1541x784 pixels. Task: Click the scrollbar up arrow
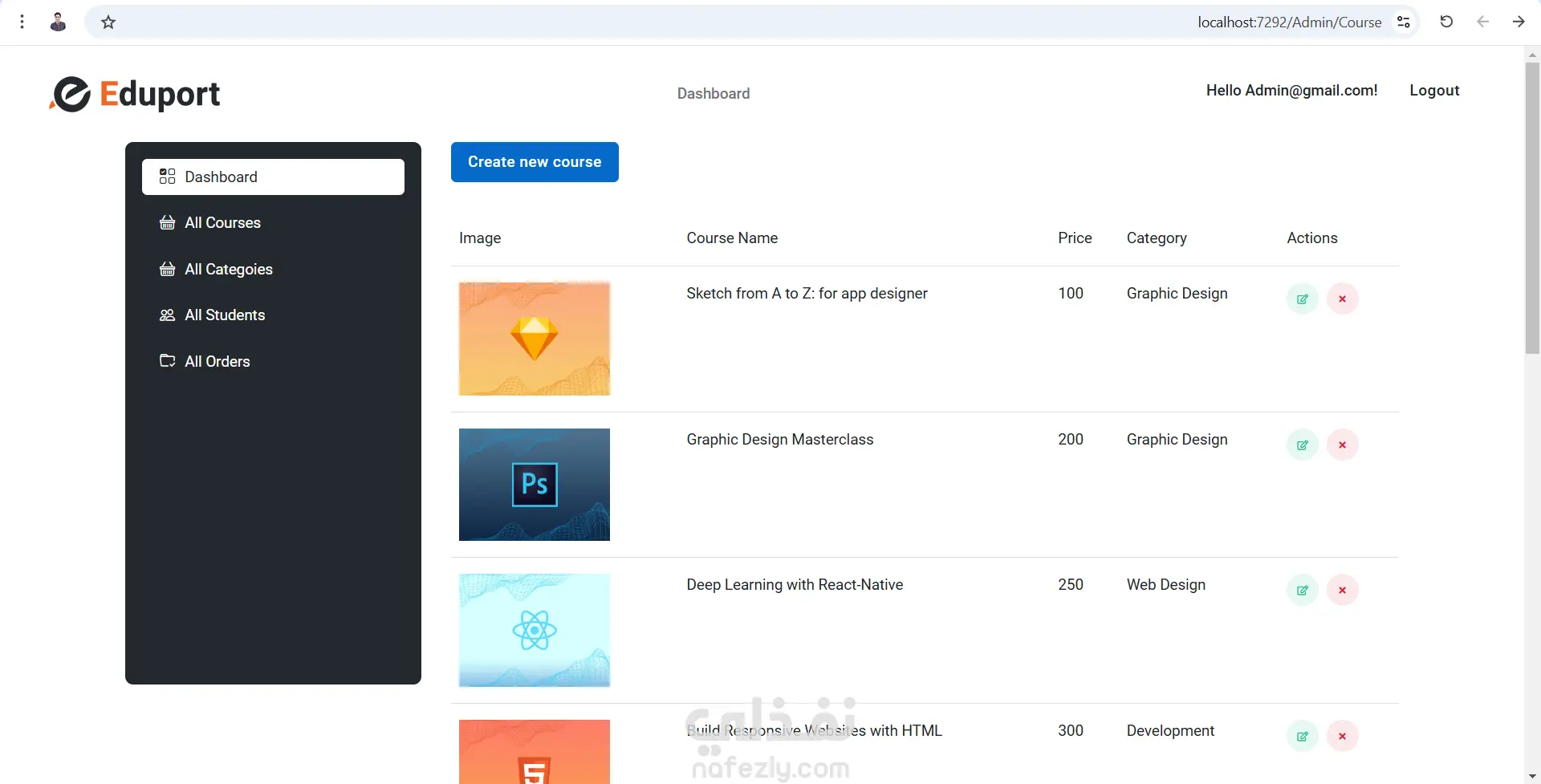tap(1532, 55)
